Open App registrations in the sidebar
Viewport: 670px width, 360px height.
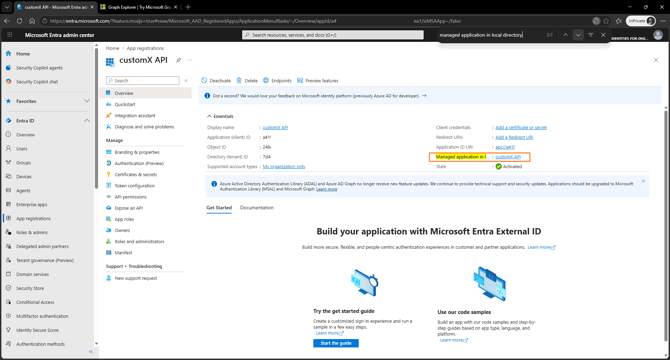(33, 219)
